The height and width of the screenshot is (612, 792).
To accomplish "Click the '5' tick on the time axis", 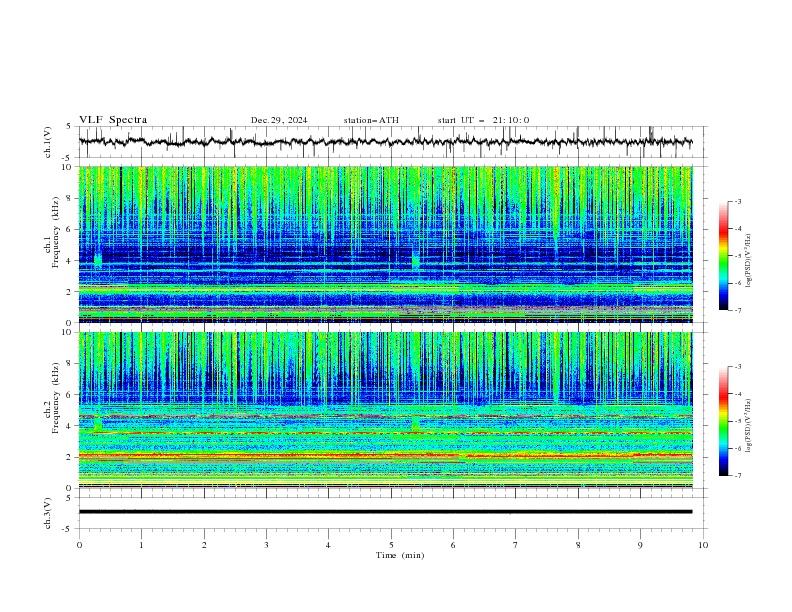I will (391, 545).
